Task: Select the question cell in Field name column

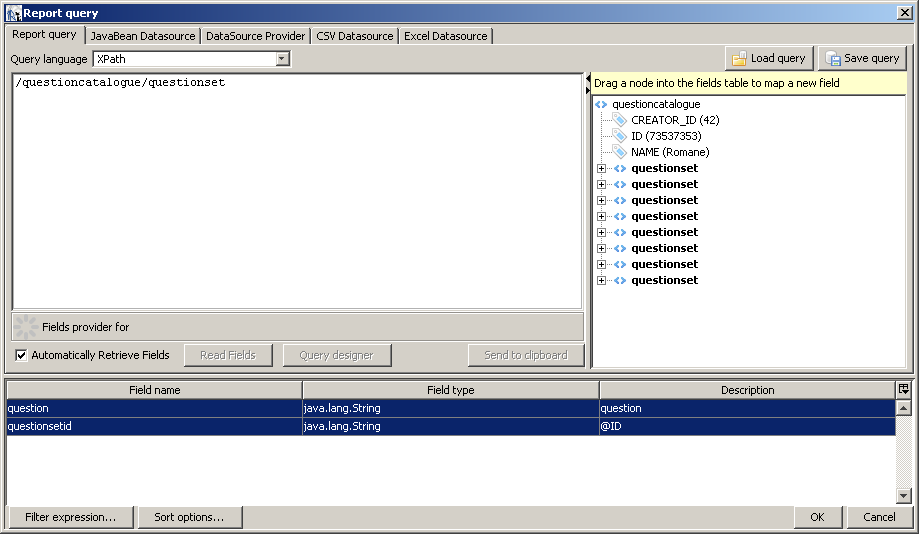Action: pos(155,408)
